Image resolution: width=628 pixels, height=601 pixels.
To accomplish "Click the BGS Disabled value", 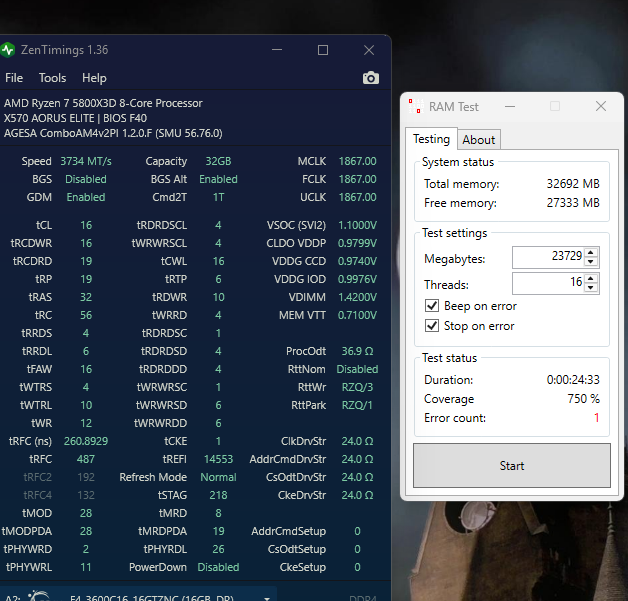I will 86,179.
